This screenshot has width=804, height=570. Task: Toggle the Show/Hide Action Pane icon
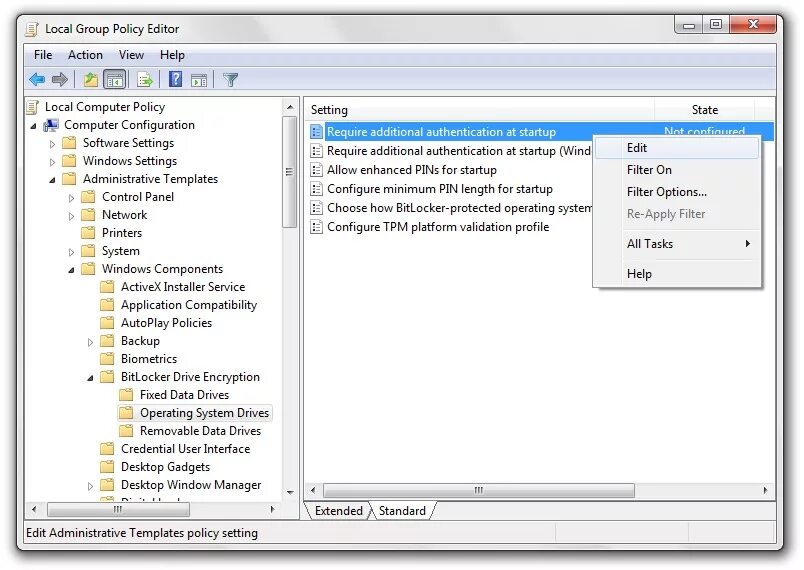pos(199,80)
